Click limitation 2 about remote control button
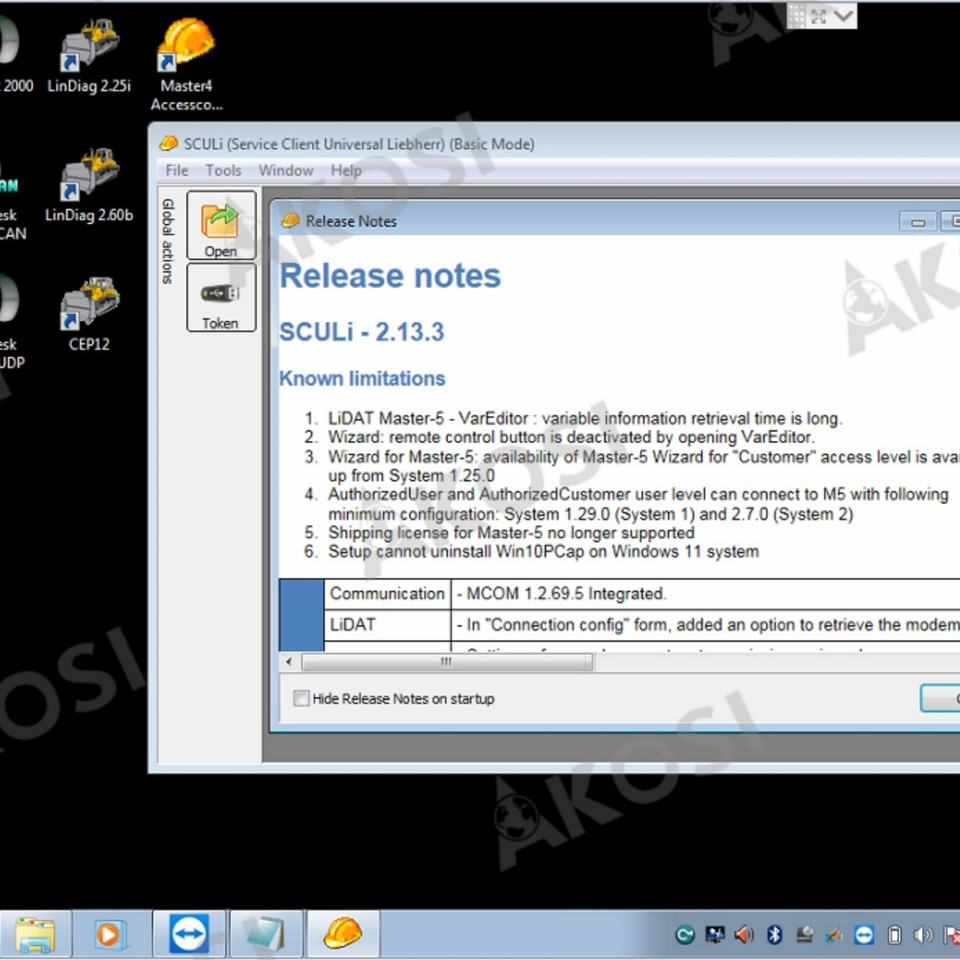The height and width of the screenshot is (960, 960). [571, 437]
